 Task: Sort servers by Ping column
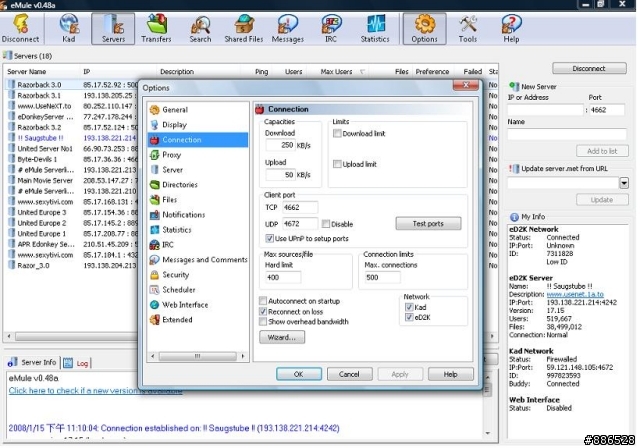tap(262, 72)
